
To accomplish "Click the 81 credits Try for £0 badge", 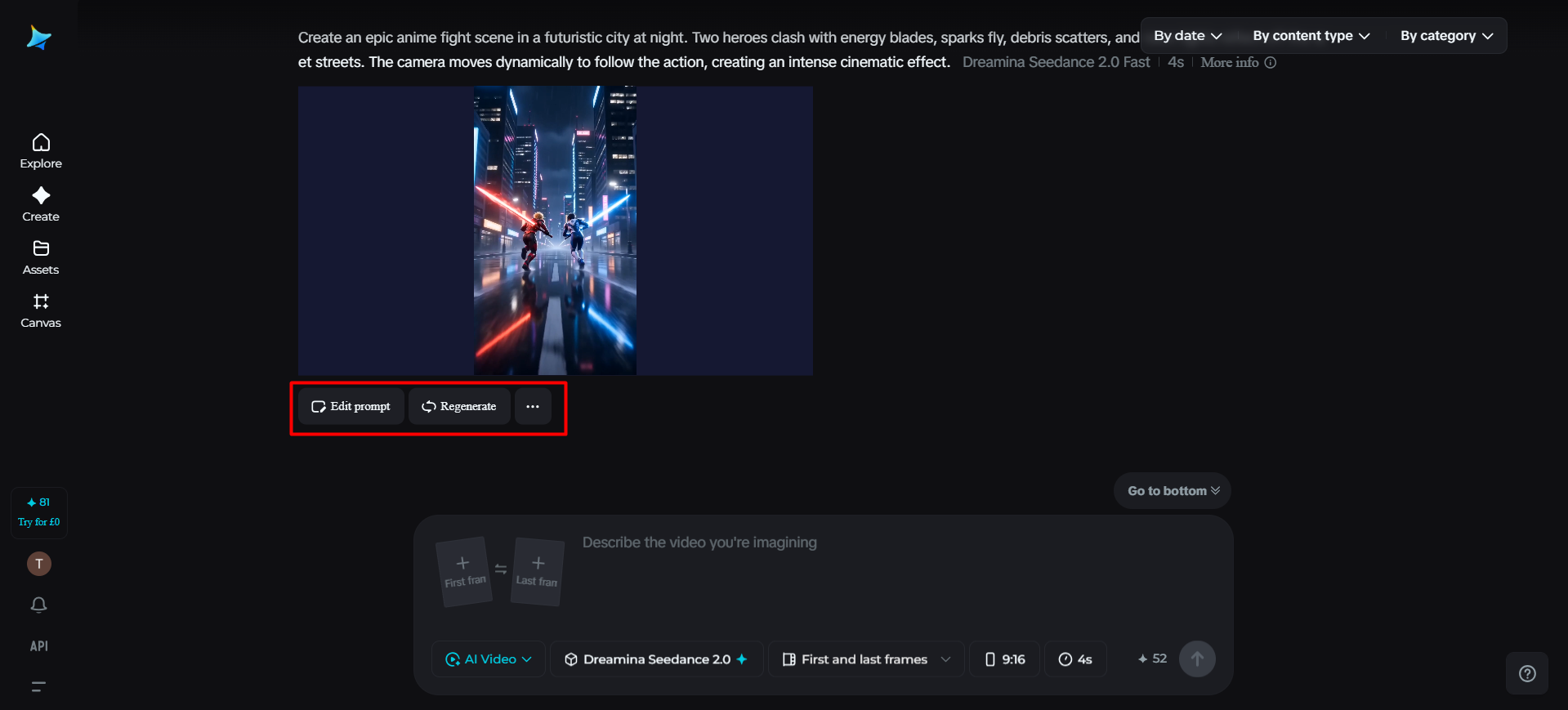I will click(x=39, y=512).
